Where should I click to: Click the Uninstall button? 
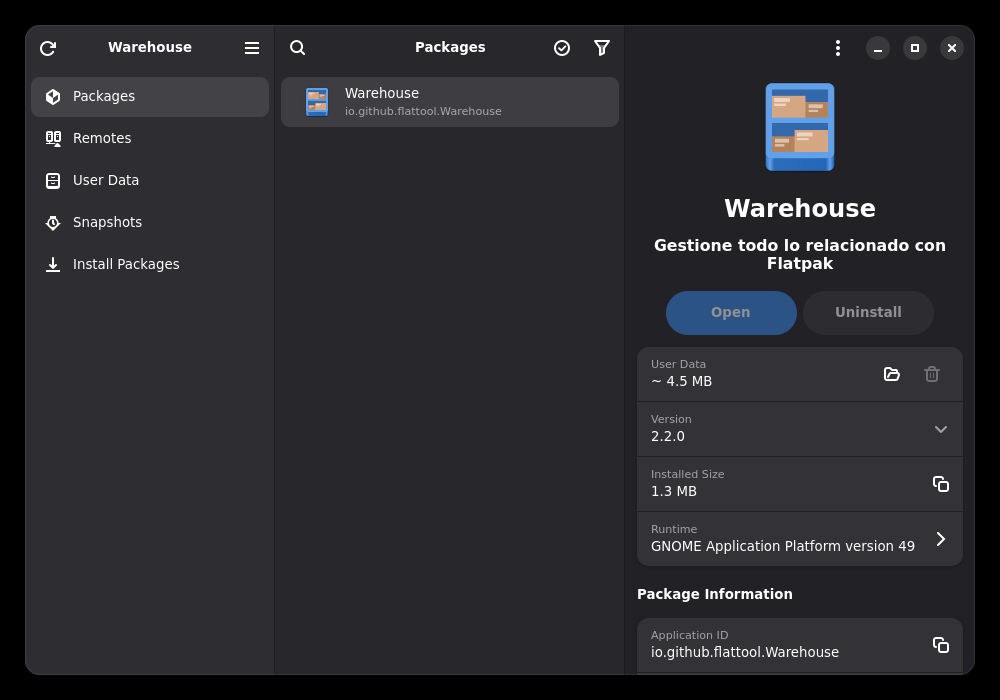click(x=868, y=312)
